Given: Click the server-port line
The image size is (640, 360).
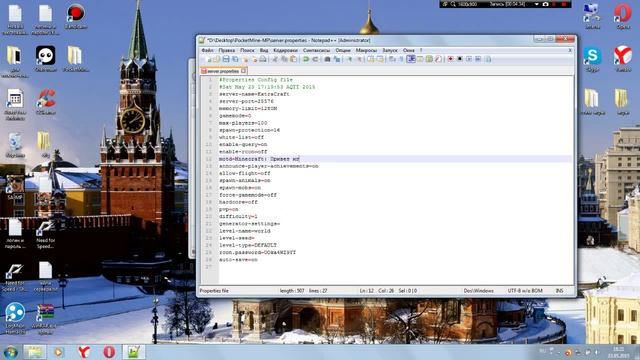Looking at the screenshot, I should [x=246, y=101].
